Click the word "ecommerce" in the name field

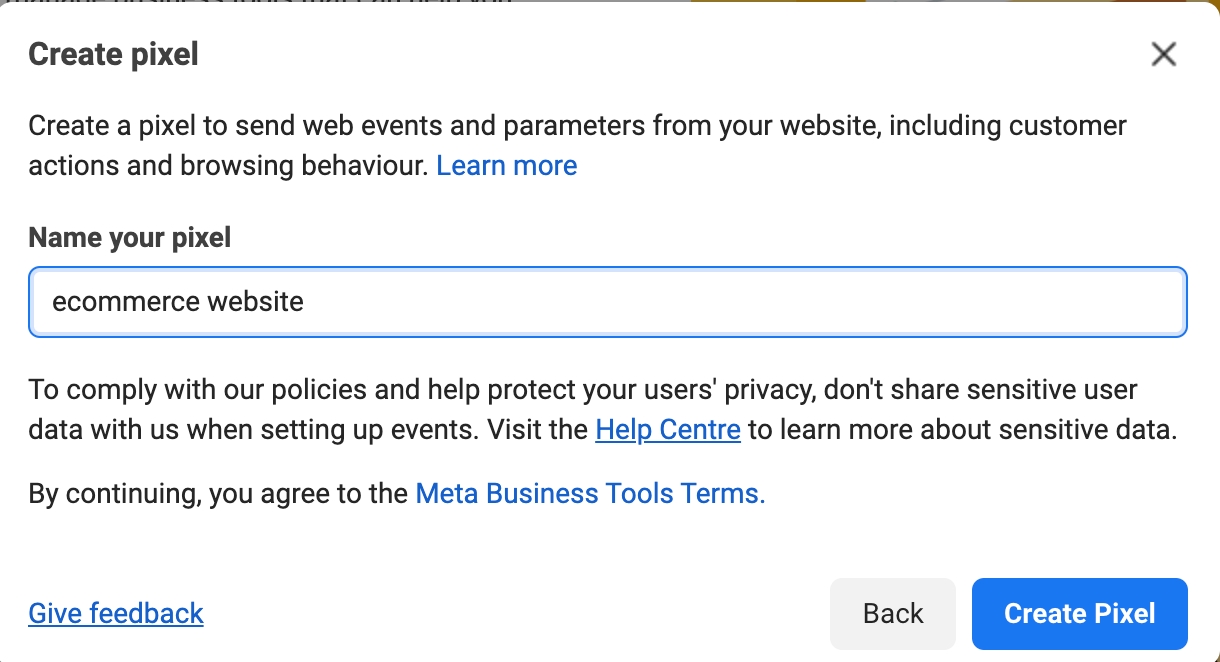tap(111, 301)
